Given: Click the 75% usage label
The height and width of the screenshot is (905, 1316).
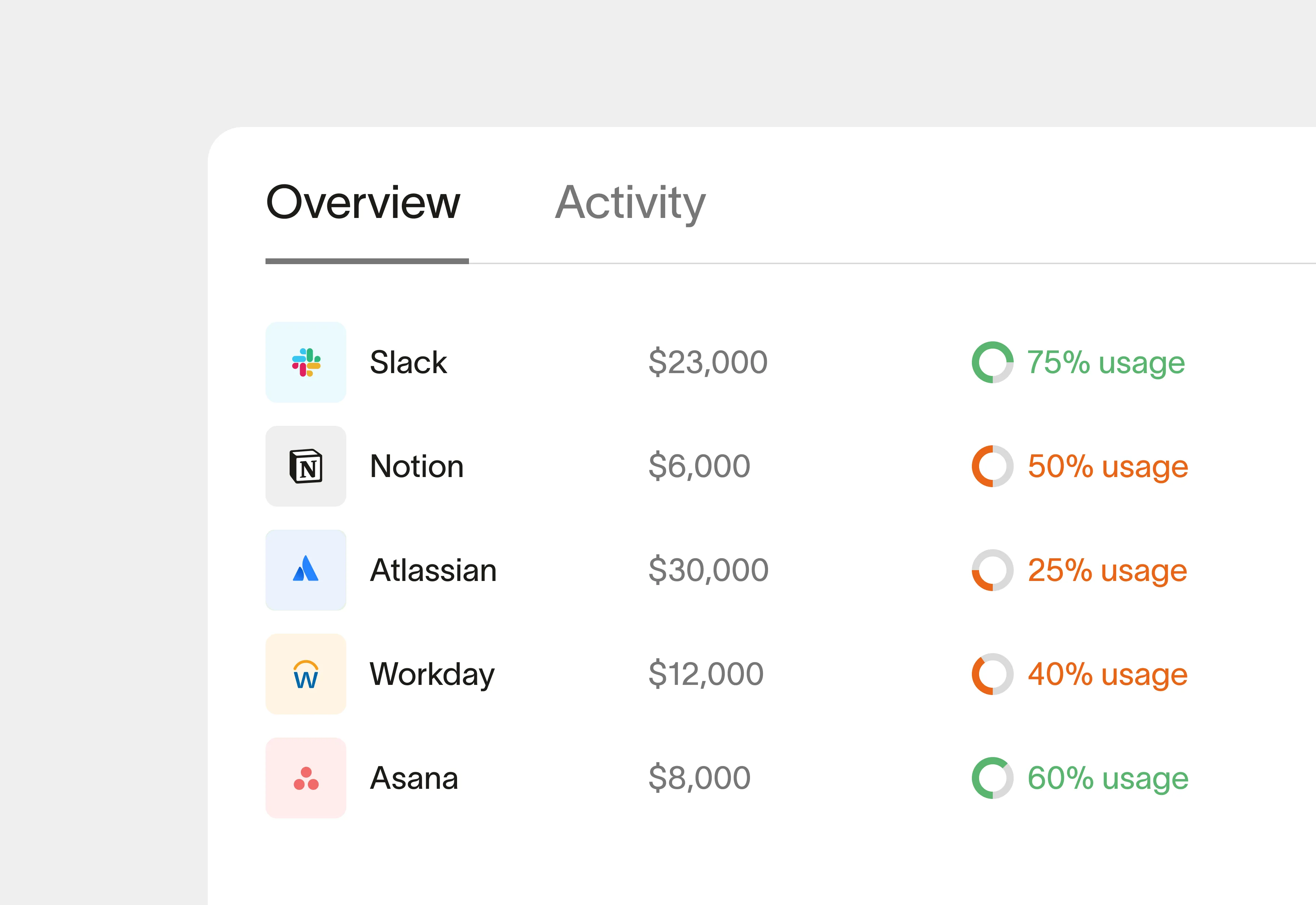Looking at the screenshot, I should 1106,362.
